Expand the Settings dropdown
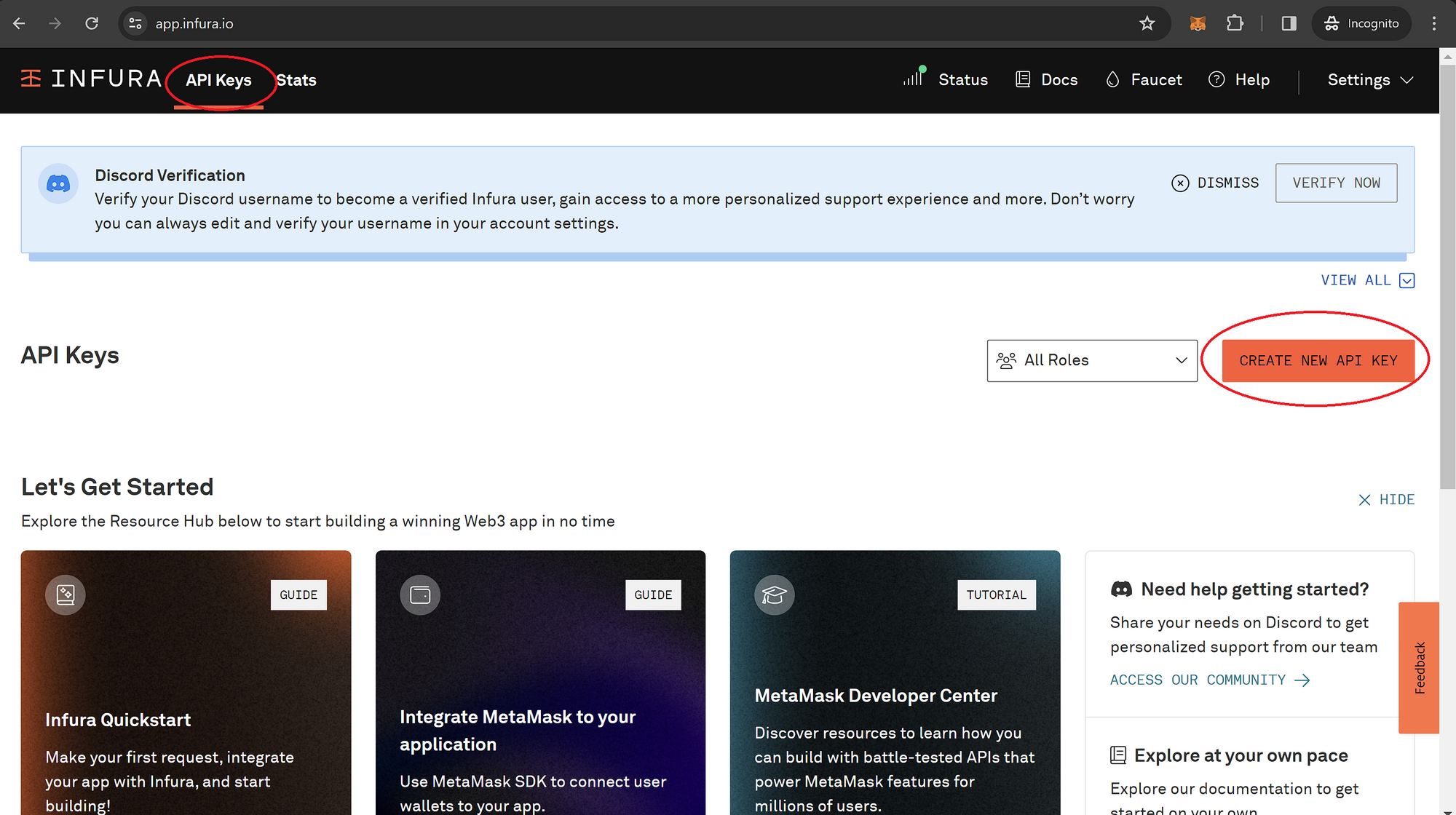Screen dimensions: 1456x815 click(1369, 80)
